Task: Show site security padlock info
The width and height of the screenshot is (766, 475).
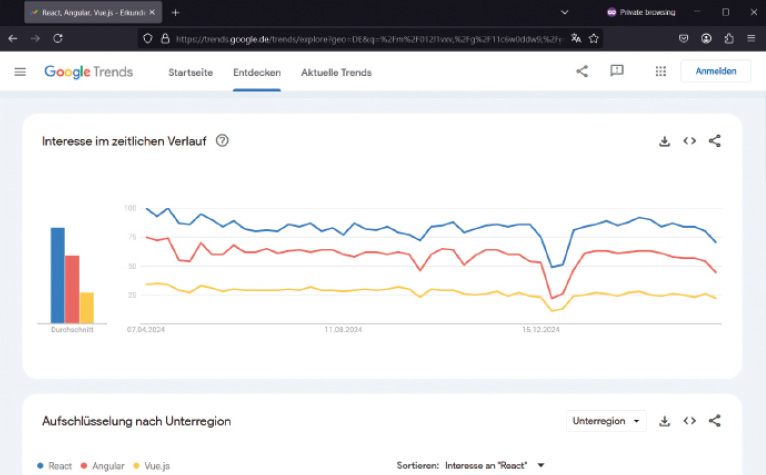Action: click(165, 39)
